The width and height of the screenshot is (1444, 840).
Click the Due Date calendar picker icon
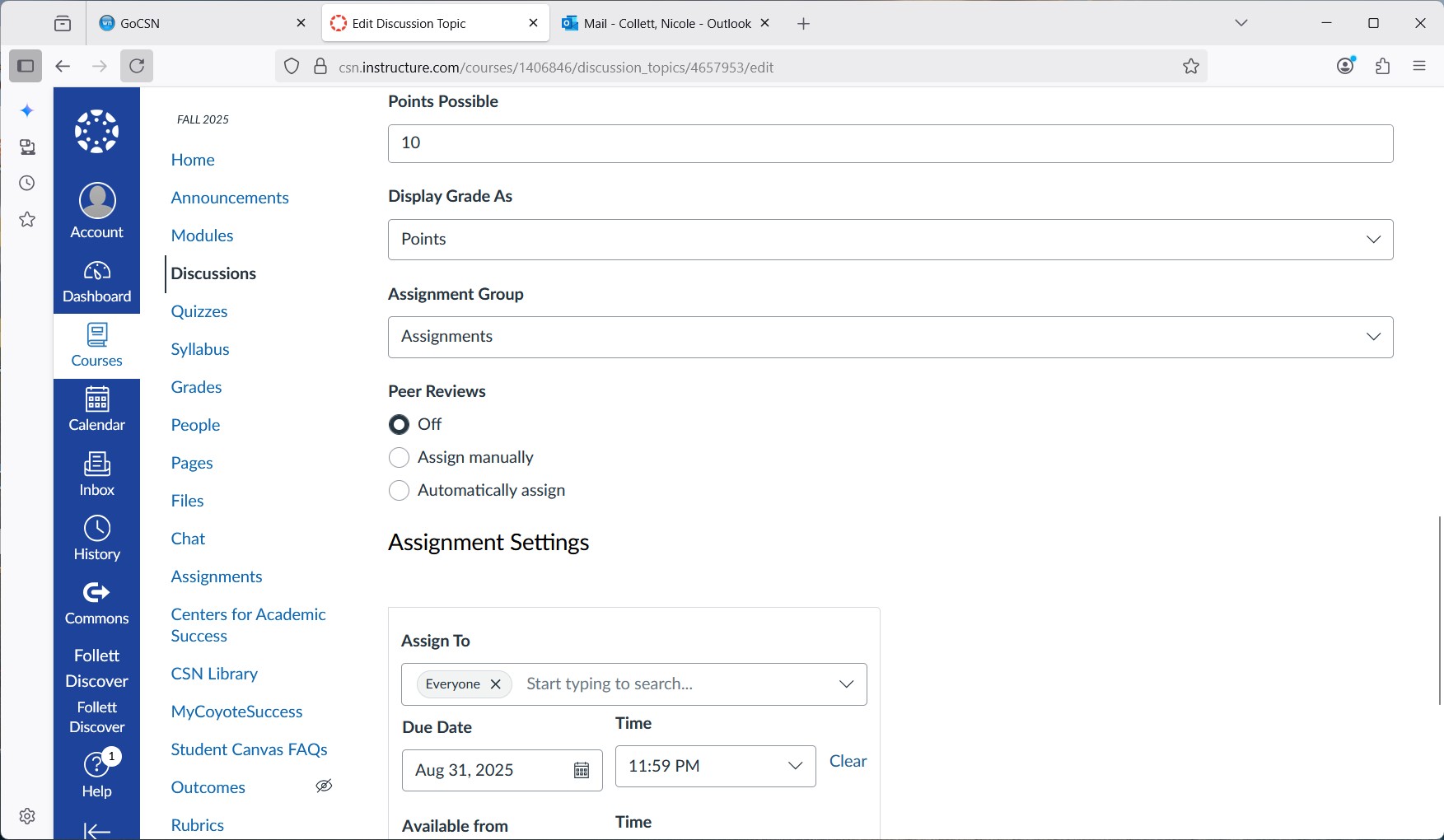(582, 770)
